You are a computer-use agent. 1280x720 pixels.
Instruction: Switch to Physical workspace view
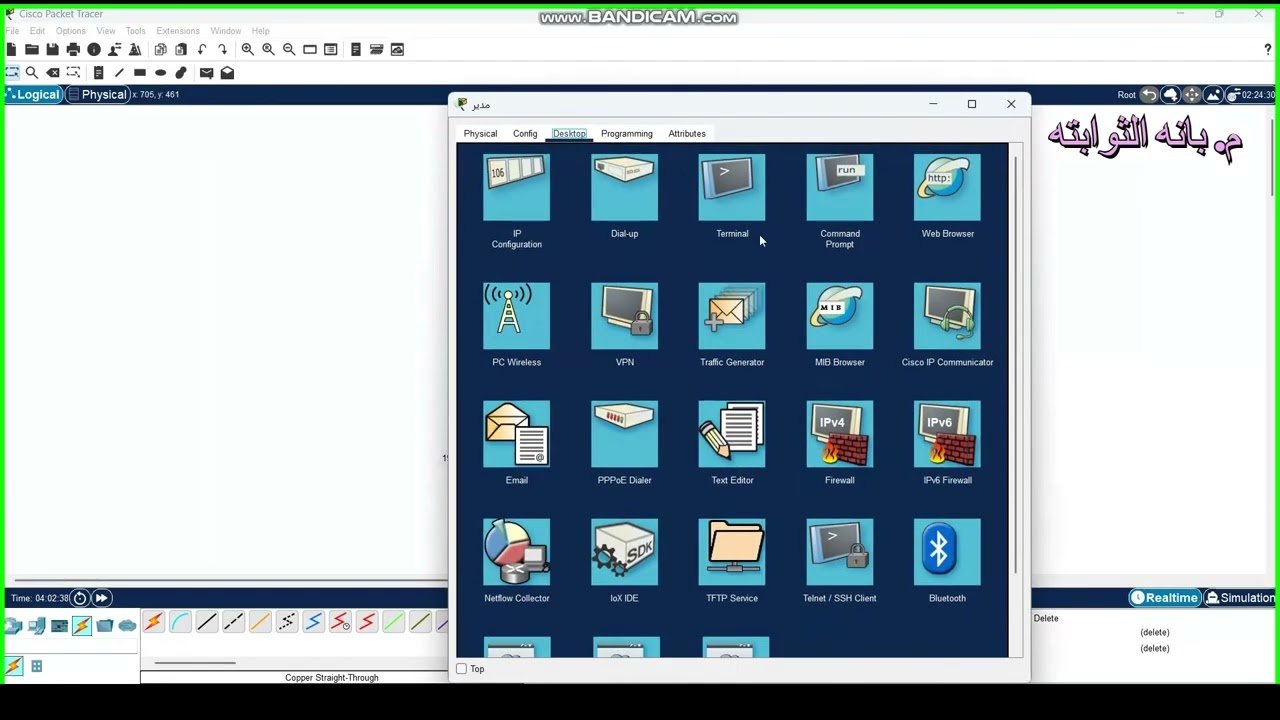pyautogui.click(x=98, y=94)
